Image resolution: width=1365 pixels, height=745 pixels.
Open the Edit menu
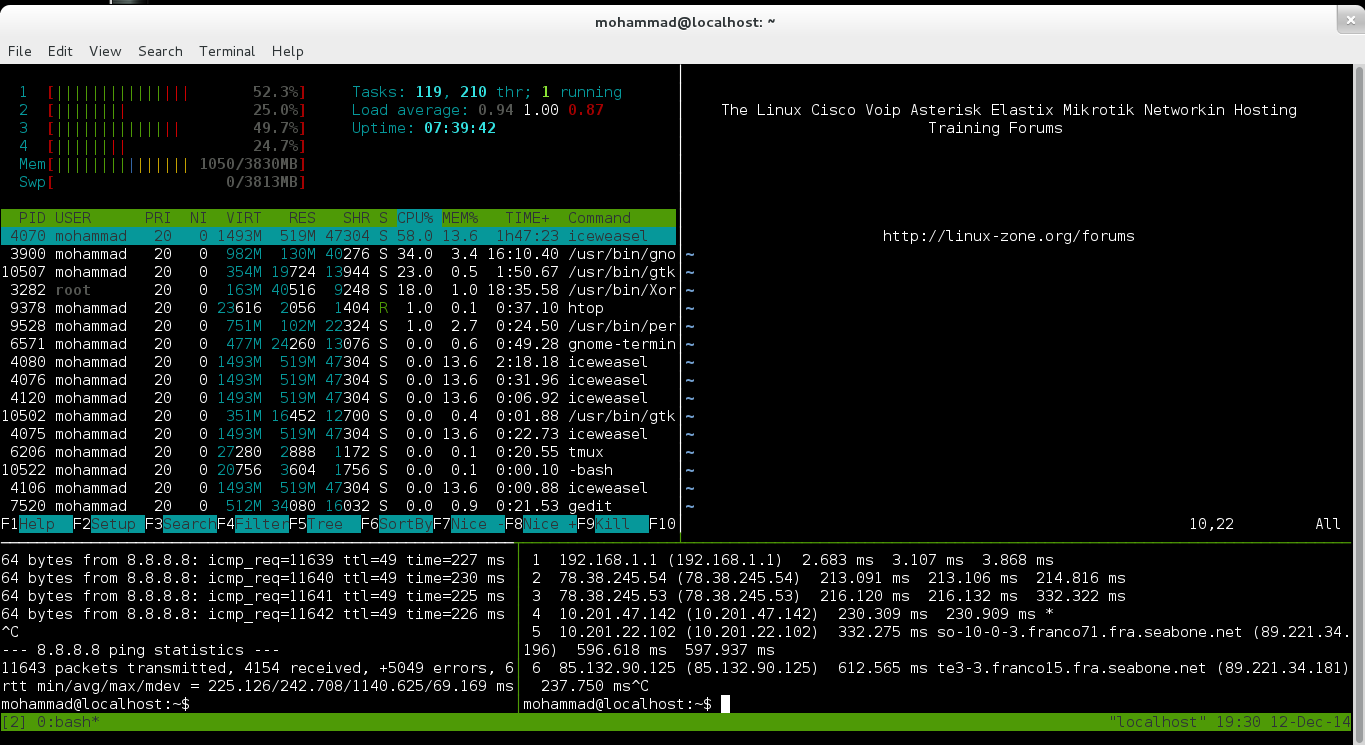(60, 51)
